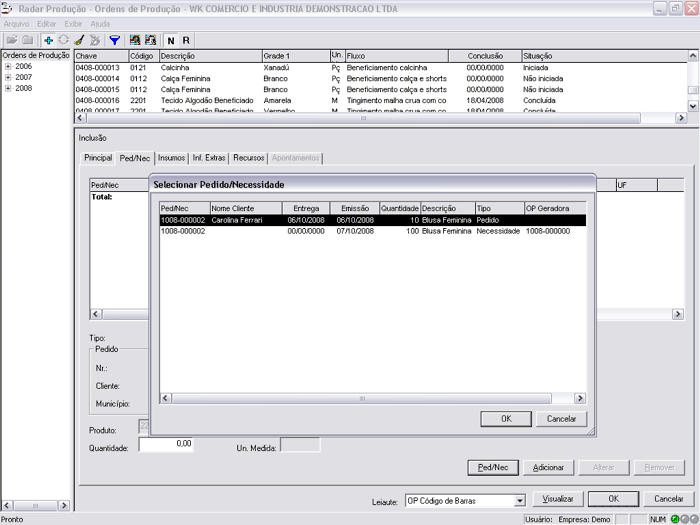
Task: Expand the 2006 tree node
Action: (x=8, y=66)
